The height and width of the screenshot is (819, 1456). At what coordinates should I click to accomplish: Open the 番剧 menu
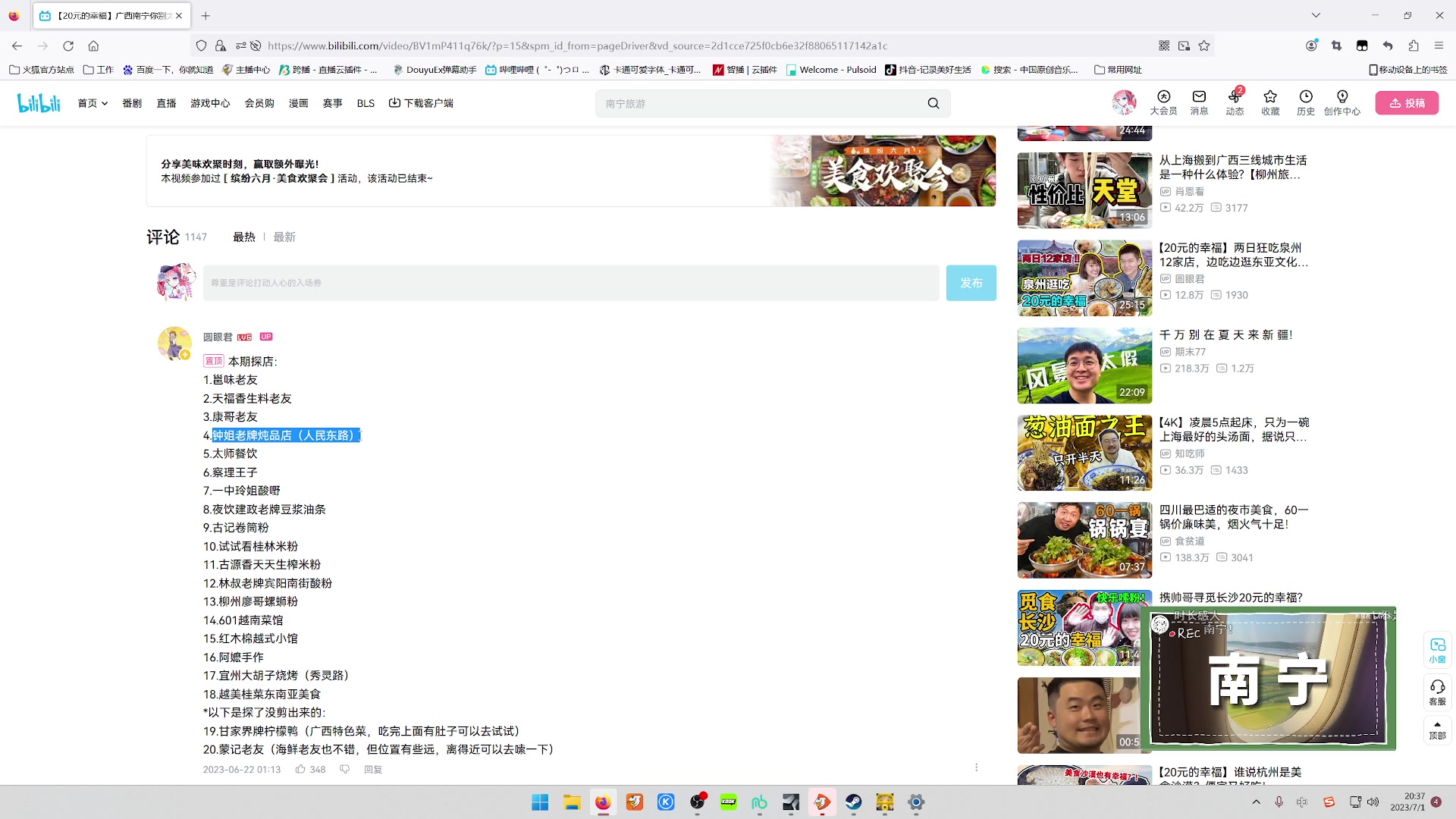132,103
